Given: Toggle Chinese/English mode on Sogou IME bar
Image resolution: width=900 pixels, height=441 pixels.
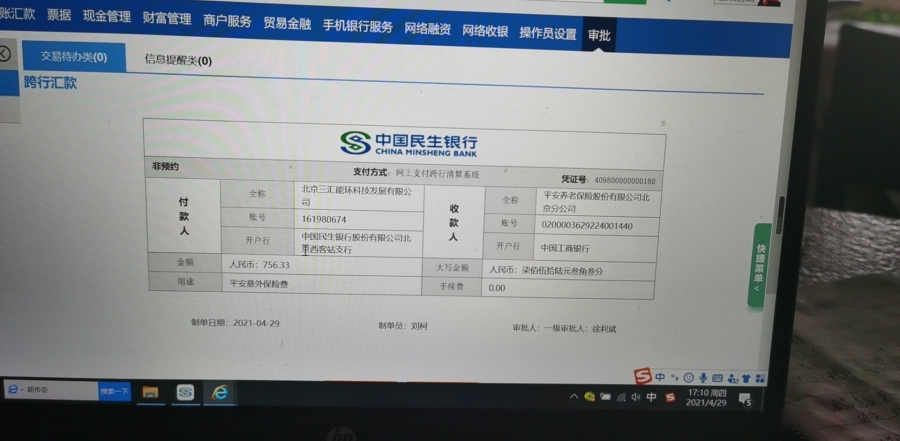Looking at the screenshot, I should point(660,377).
